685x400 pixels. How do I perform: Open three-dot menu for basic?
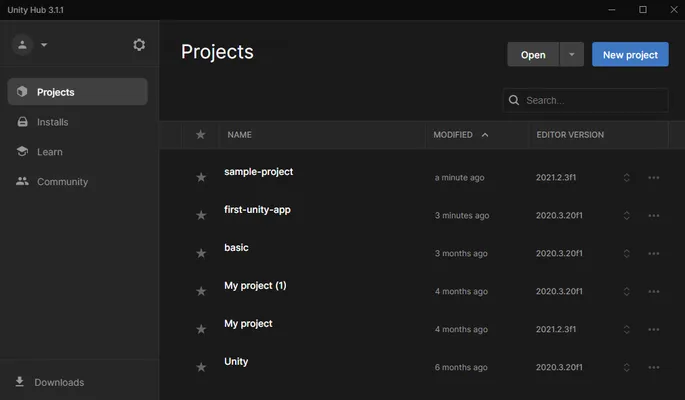pyautogui.click(x=654, y=253)
